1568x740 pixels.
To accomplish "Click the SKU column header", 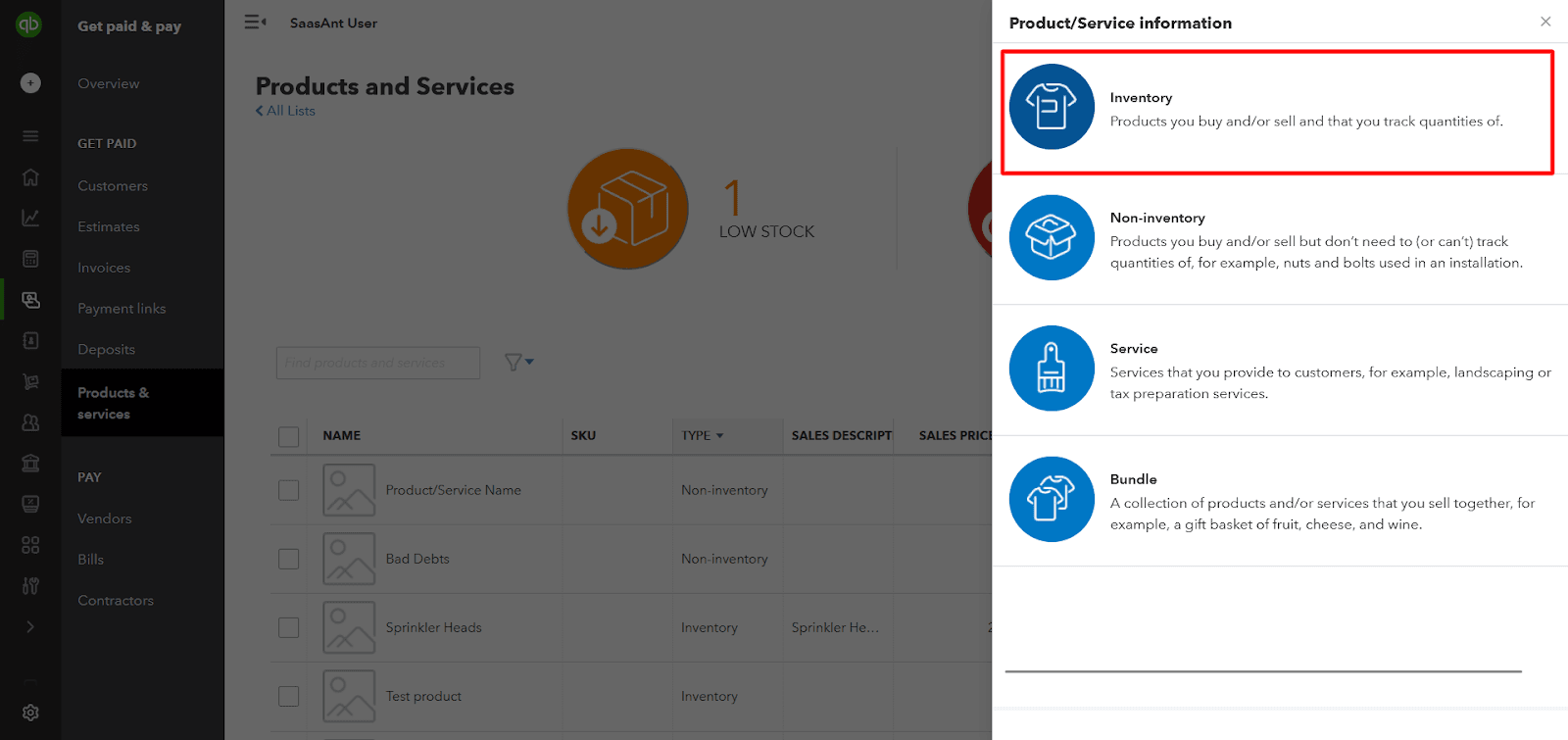I will coord(583,435).
